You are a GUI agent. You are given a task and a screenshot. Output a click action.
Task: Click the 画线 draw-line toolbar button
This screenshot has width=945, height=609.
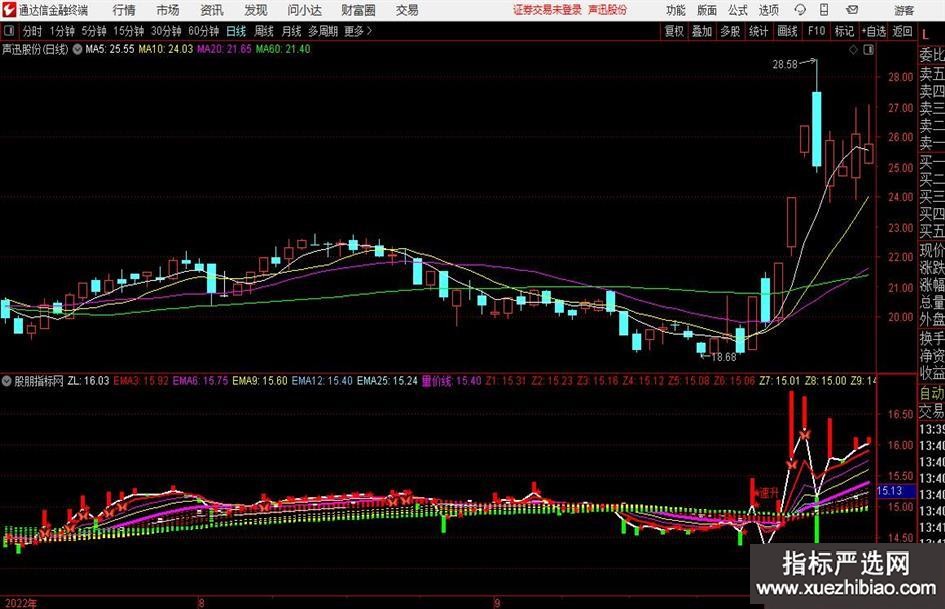(x=788, y=31)
